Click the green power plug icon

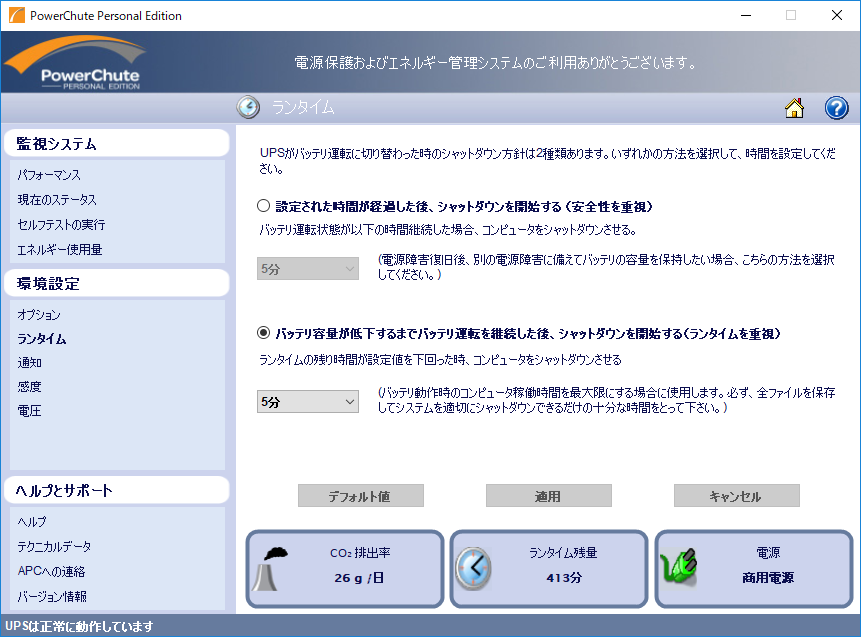point(679,567)
